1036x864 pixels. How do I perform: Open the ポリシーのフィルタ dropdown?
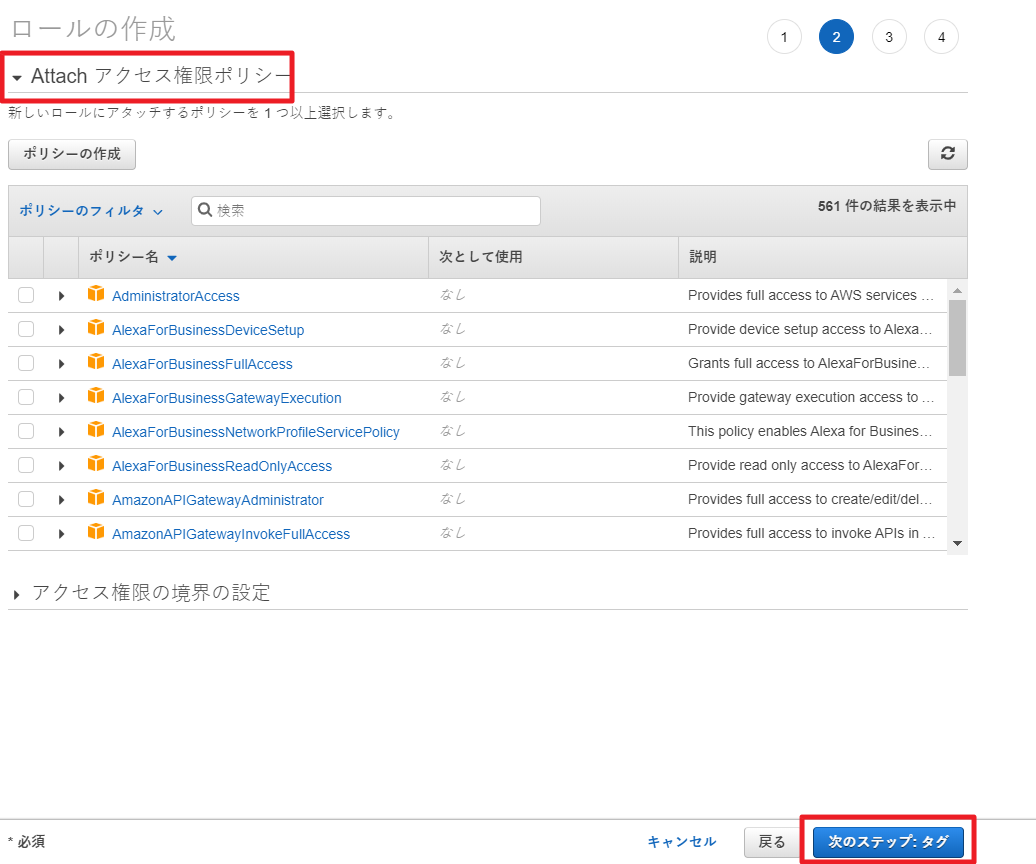point(90,211)
